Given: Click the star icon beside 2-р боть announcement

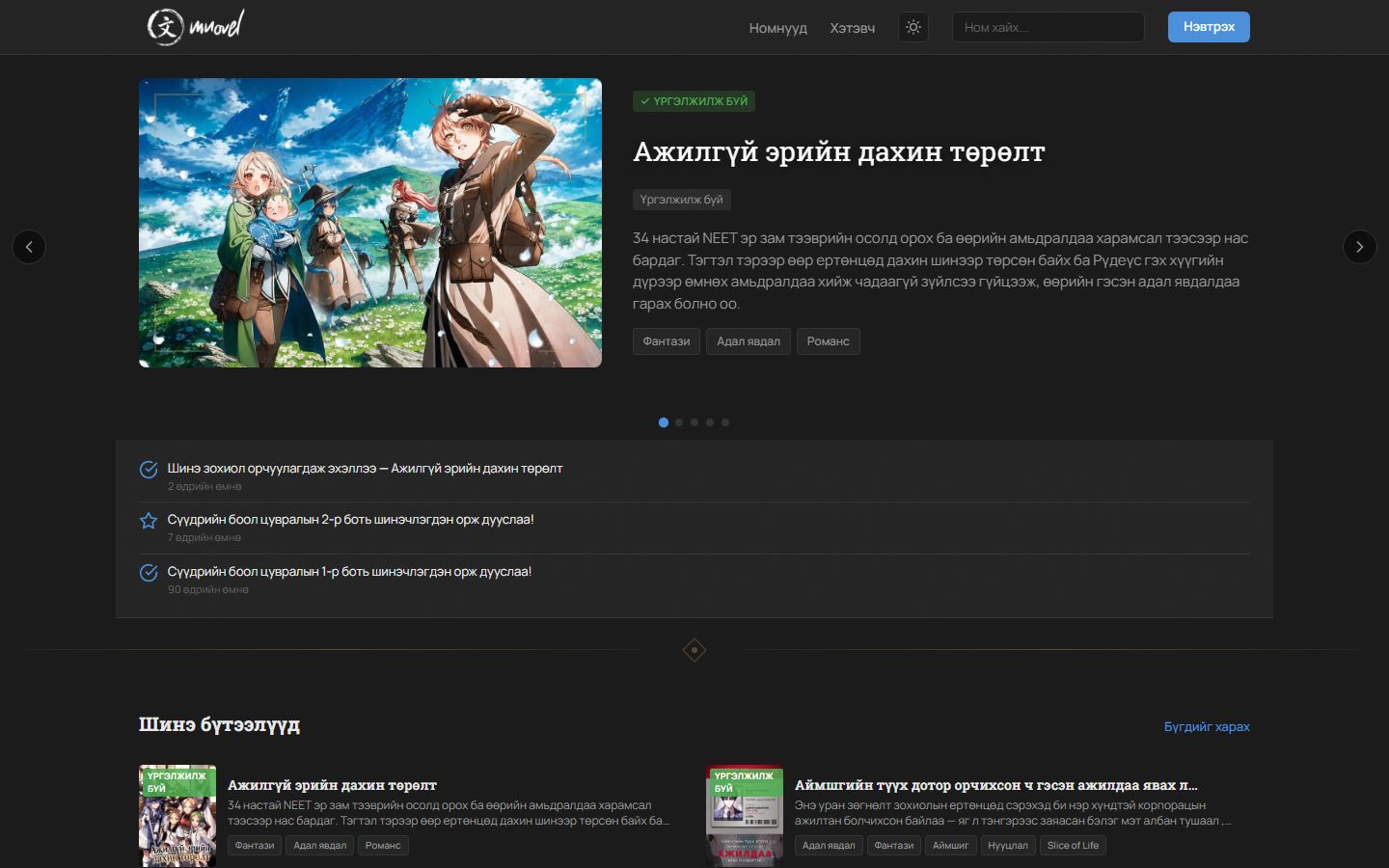Looking at the screenshot, I should 149,521.
